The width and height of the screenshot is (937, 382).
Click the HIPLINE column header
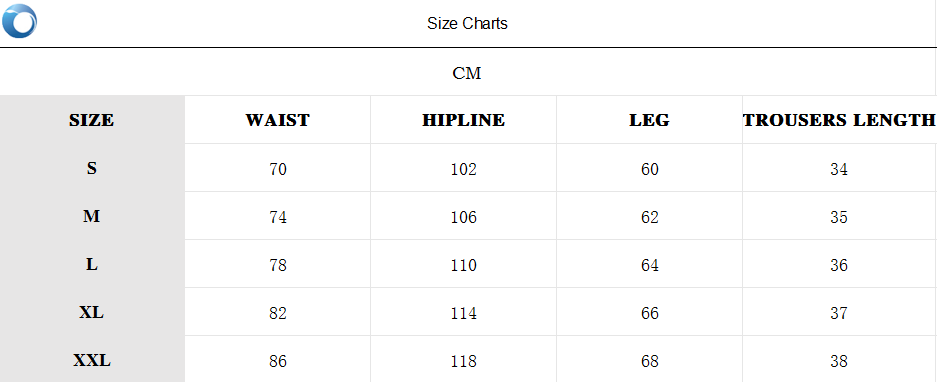464,120
